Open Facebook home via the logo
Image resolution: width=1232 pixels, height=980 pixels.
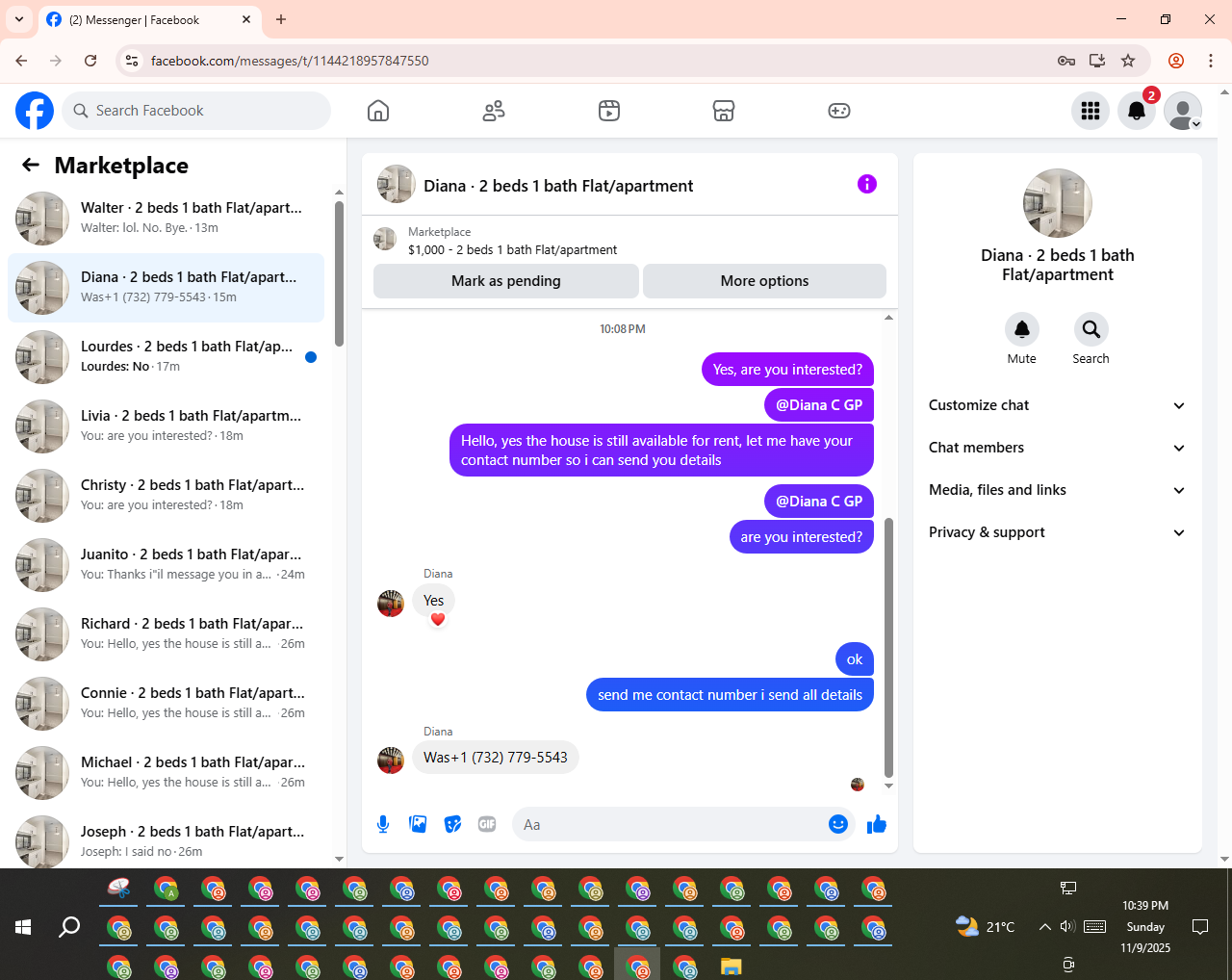35,111
